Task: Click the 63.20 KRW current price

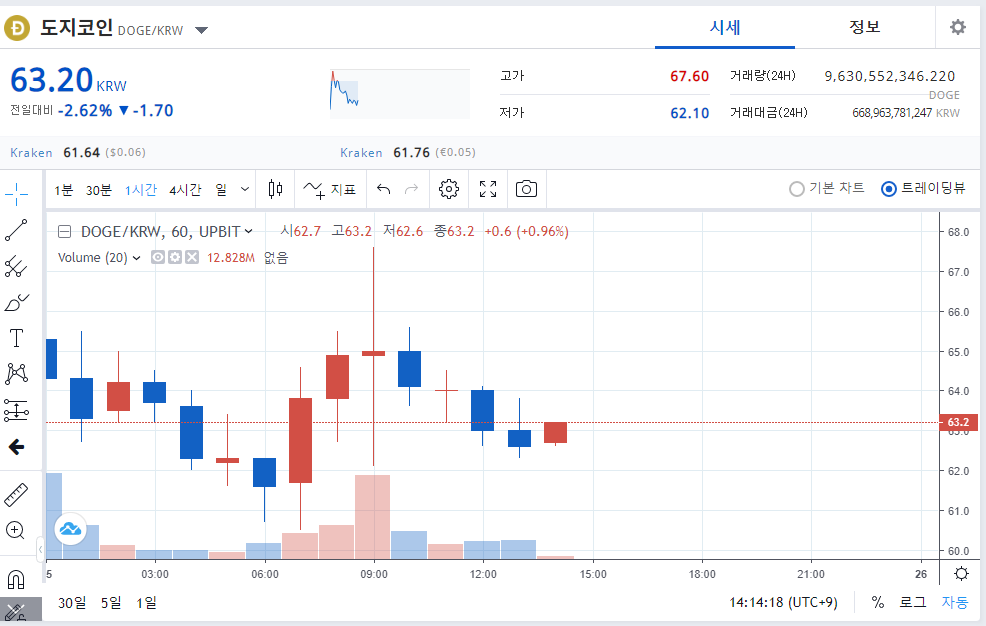Action: pos(69,80)
